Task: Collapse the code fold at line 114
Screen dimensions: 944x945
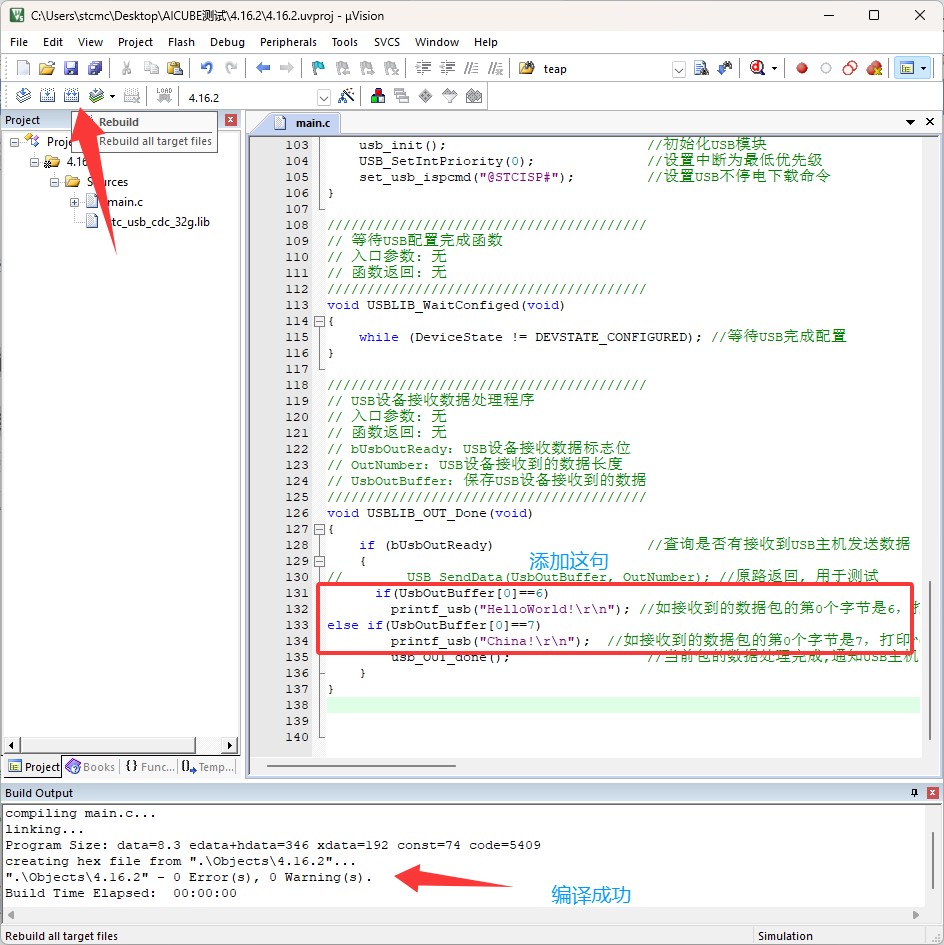Action: (x=319, y=321)
